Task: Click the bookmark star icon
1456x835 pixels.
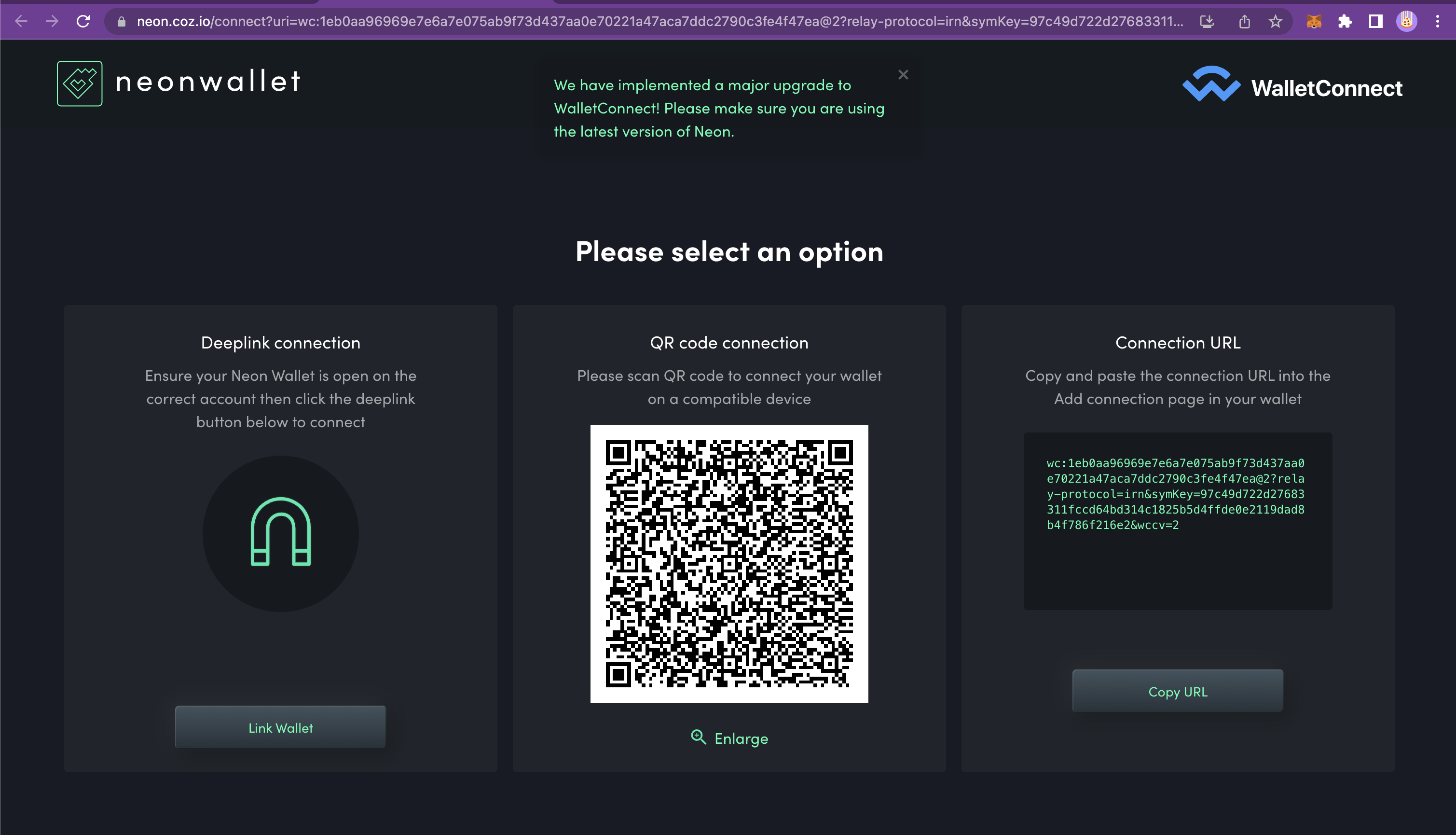Action: click(x=1276, y=21)
